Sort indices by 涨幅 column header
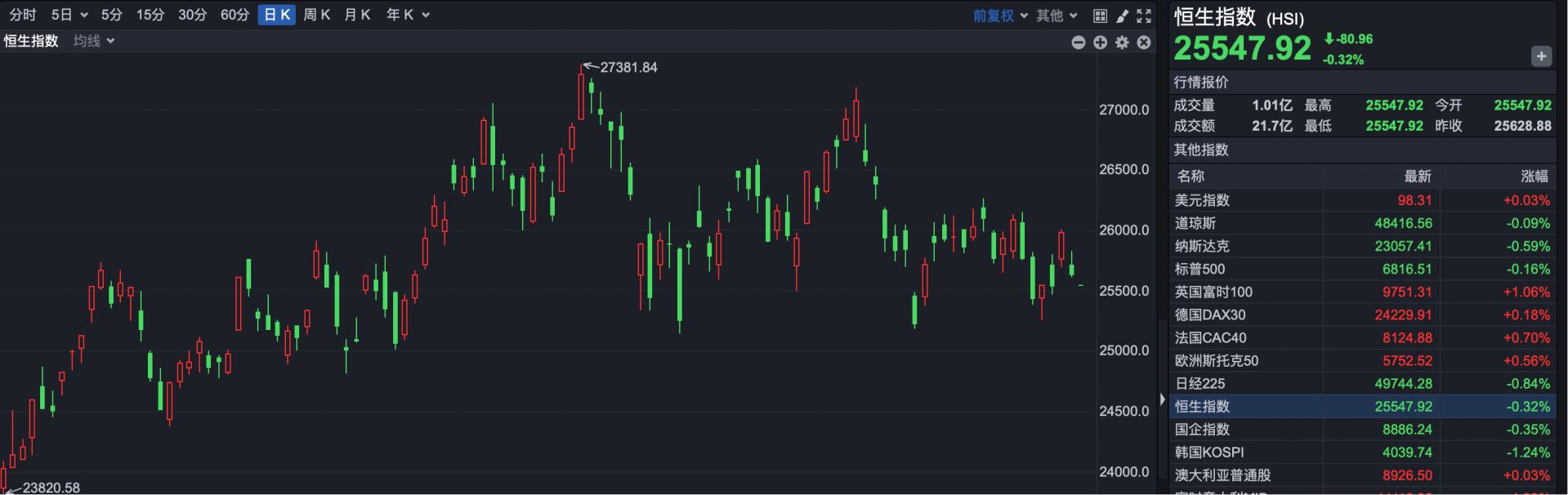Viewport: 1568px width, 495px height. (1534, 176)
